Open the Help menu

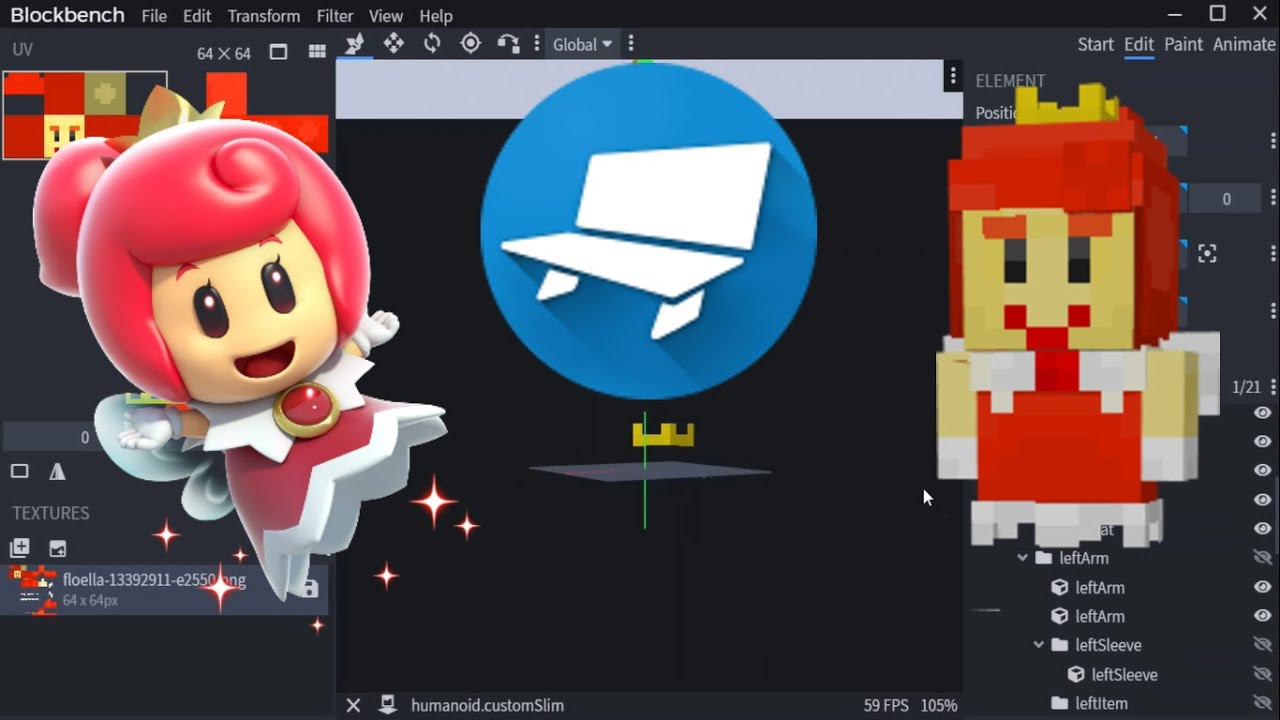[436, 16]
